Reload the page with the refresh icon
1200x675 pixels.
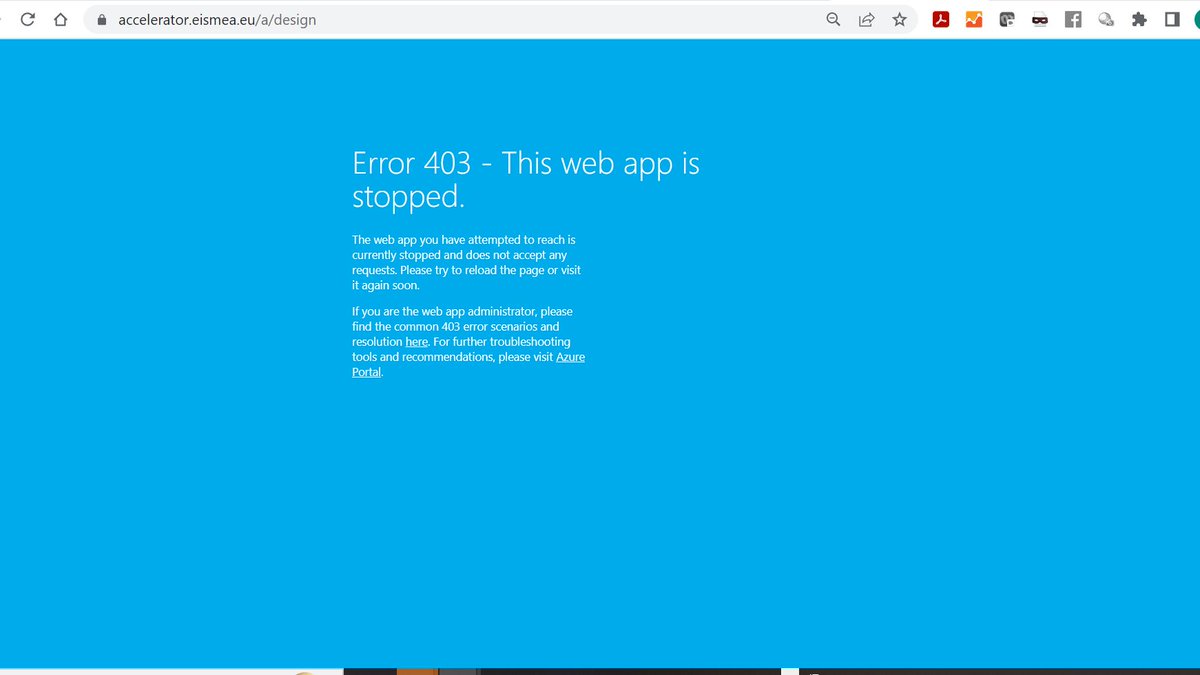[x=28, y=19]
